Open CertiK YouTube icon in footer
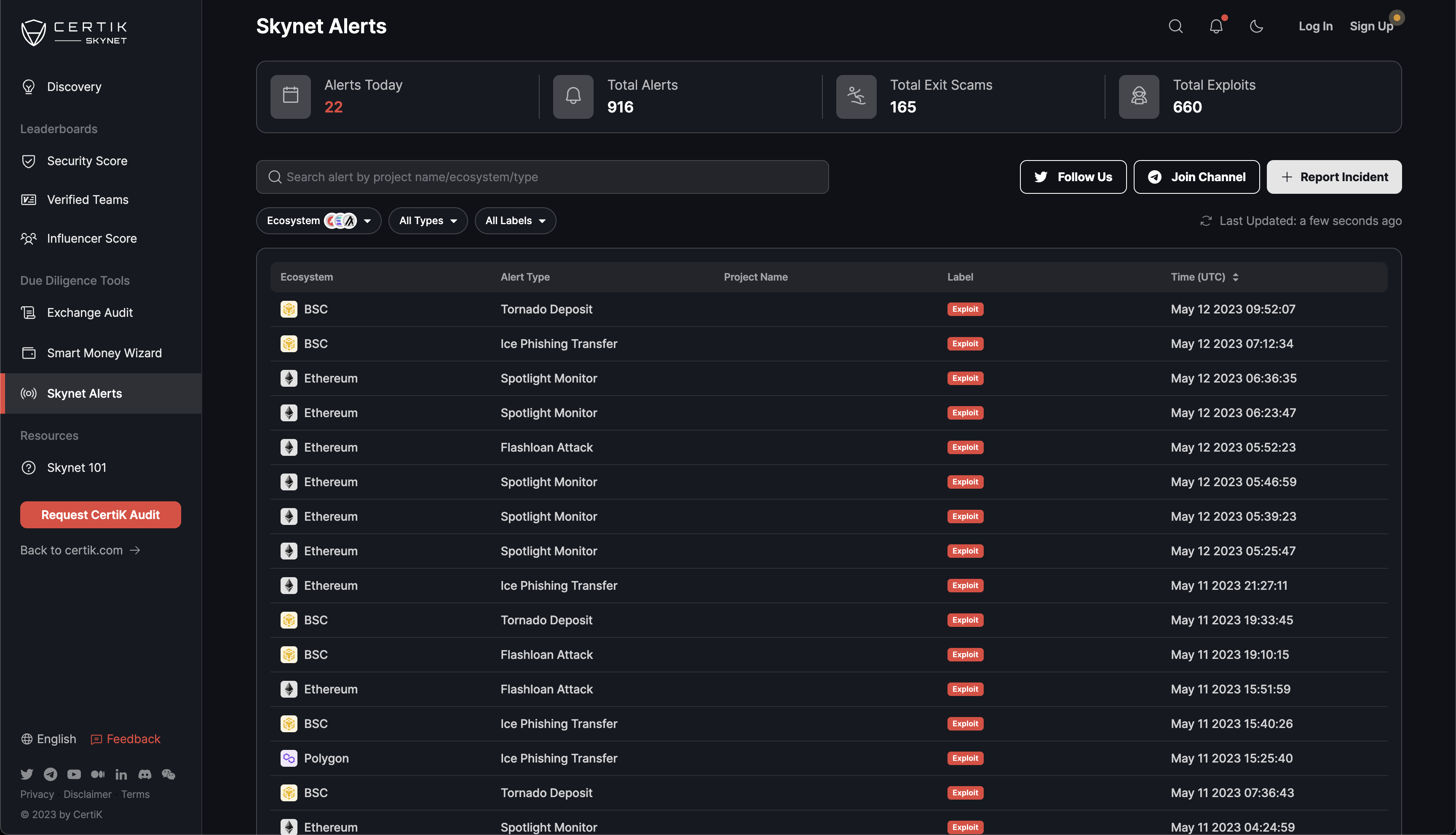The height and width of the screenshot is (835, 1456). click(x=74, y=774)
